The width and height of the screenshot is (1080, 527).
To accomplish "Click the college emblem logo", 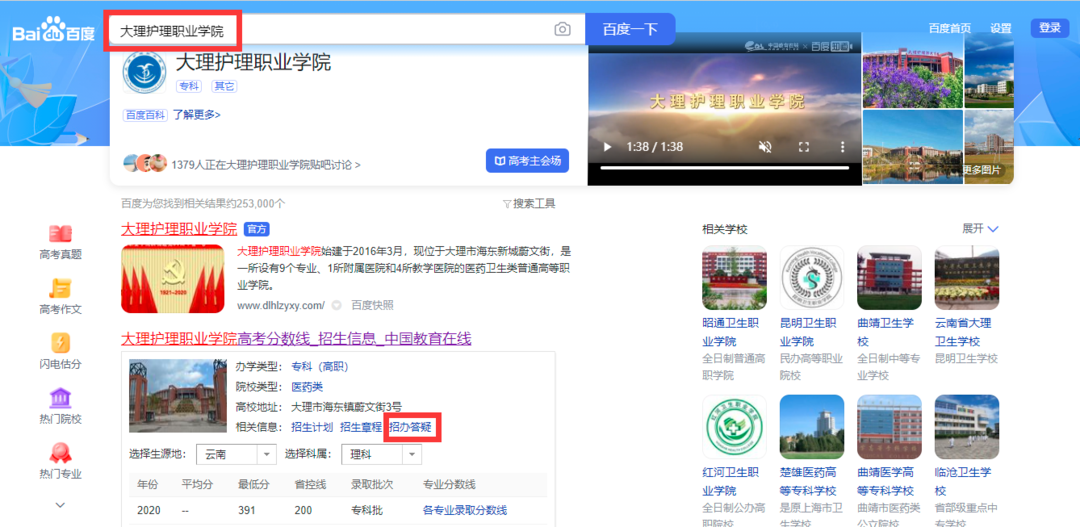I will pos(144,73).
